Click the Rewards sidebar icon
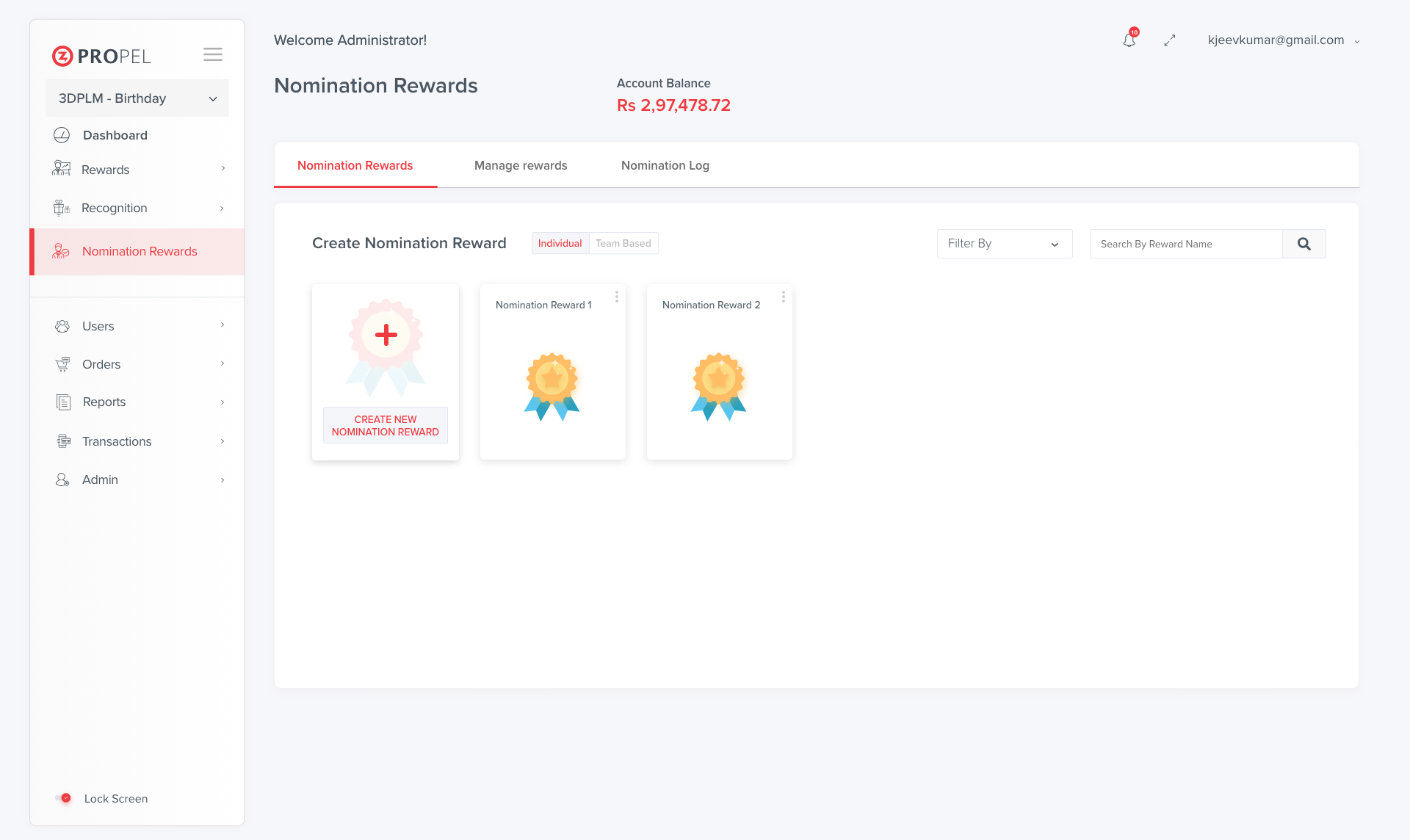This screenshot has width=1410, height=840. (x=62, y=168)
